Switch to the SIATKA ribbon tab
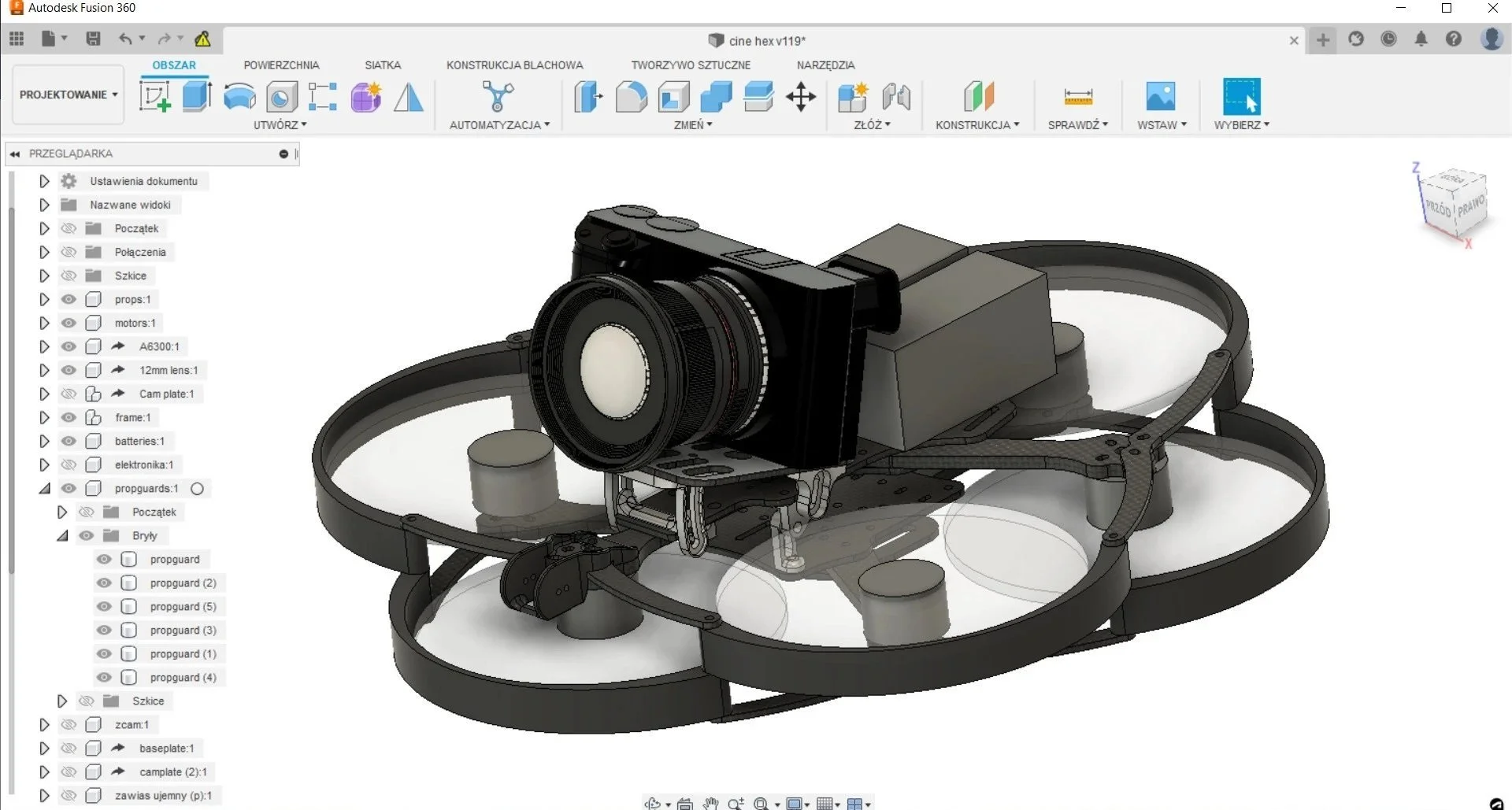 coord(383,65)
